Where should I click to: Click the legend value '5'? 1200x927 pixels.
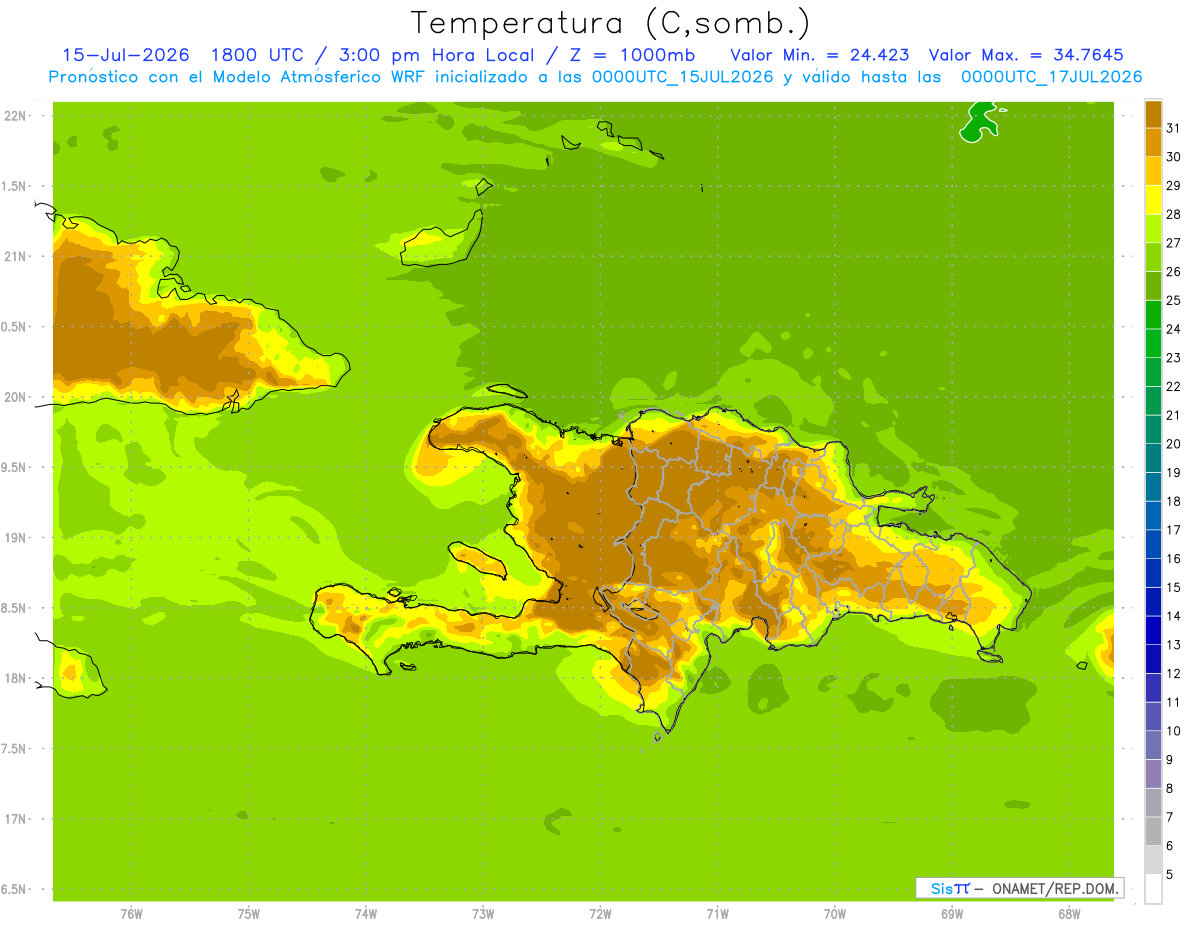(1171, 875)
